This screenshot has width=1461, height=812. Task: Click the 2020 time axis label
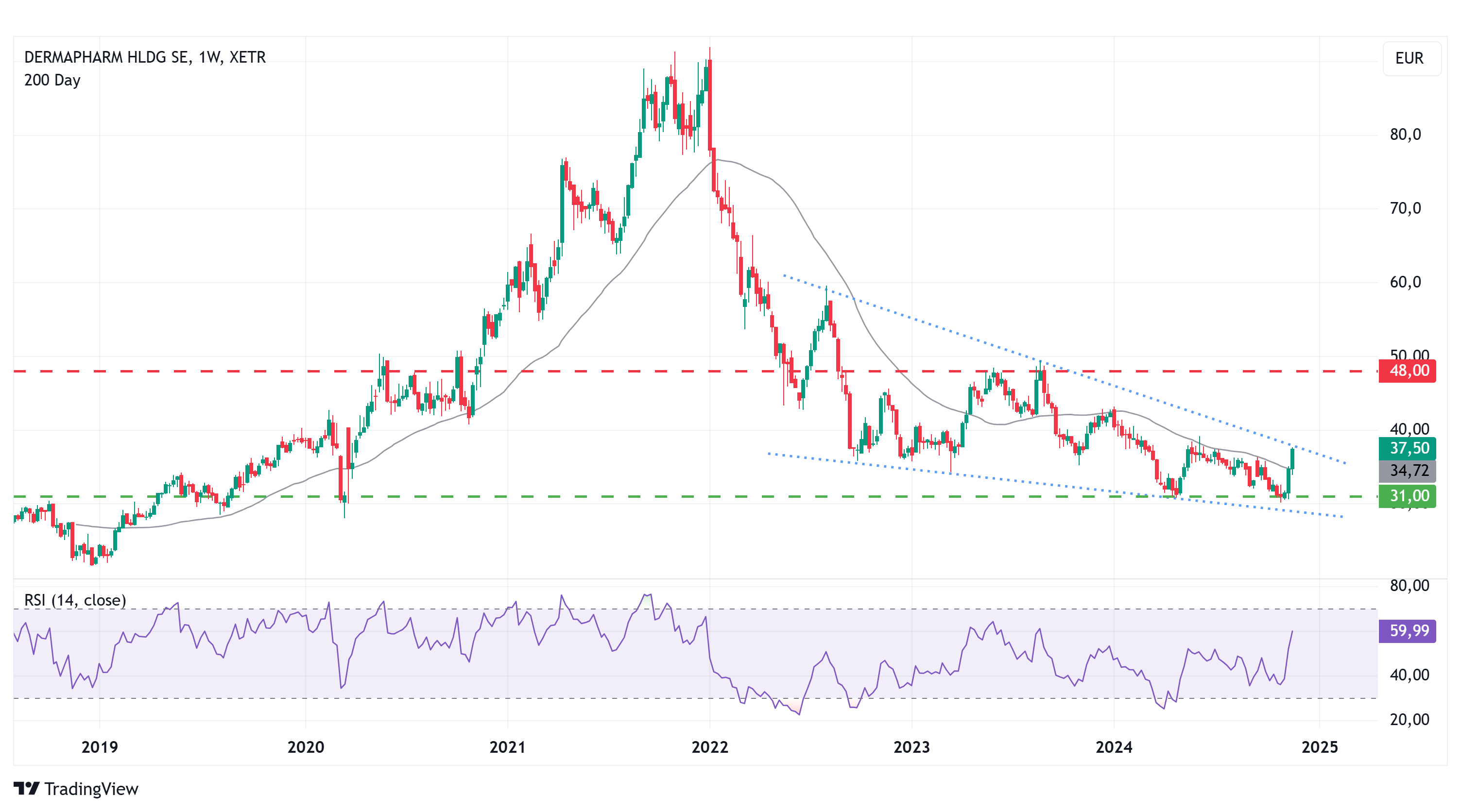point(306,747)
